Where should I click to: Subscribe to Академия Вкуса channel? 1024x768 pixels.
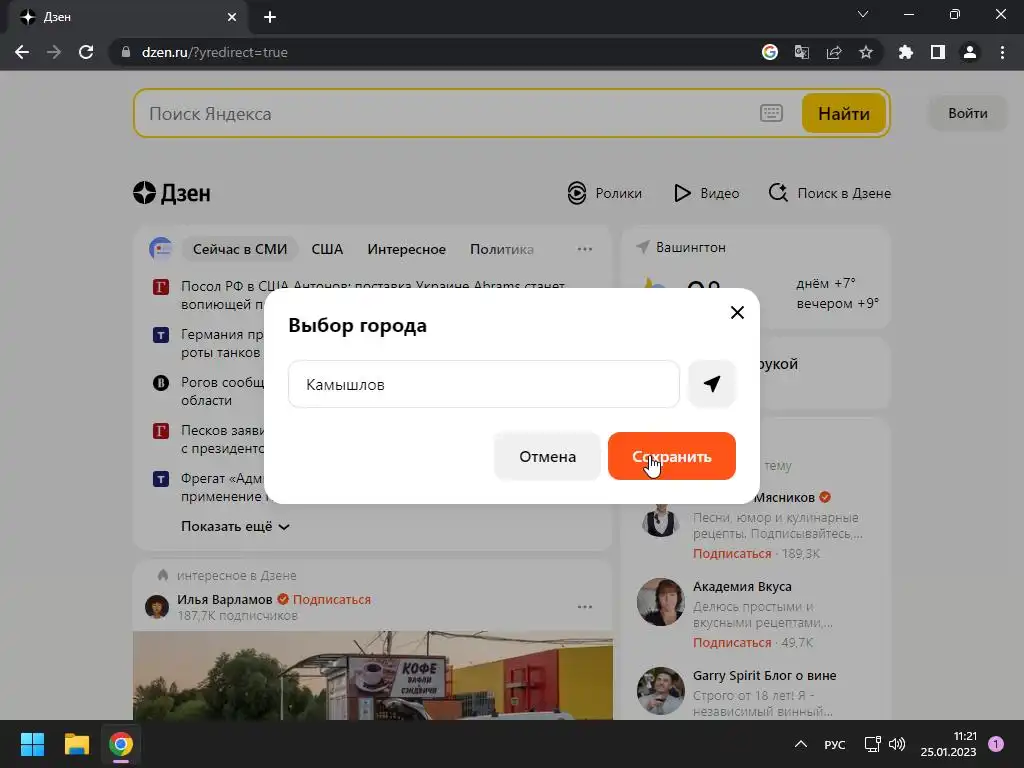click(x=731, y=643)
